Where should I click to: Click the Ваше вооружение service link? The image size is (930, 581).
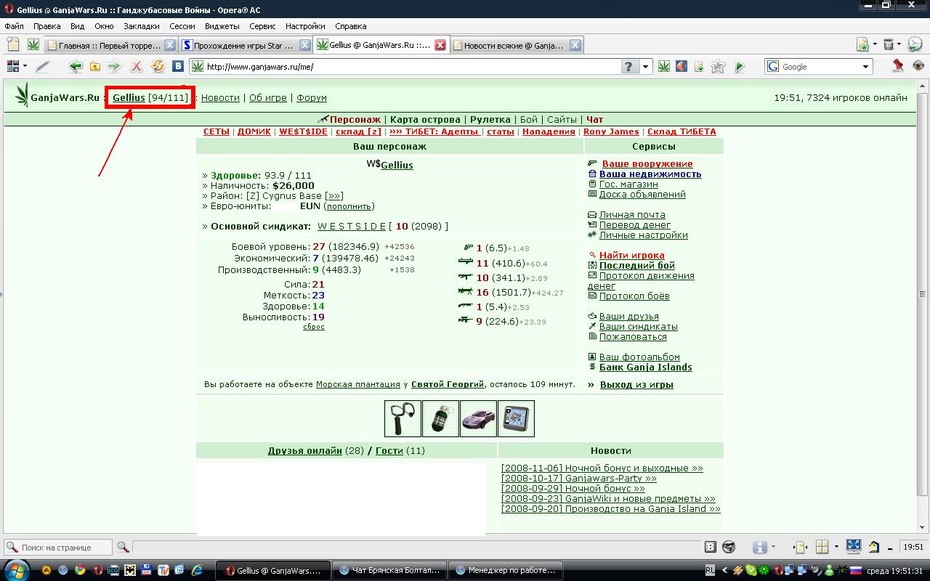pyautogui.click(x=647, y=164)
